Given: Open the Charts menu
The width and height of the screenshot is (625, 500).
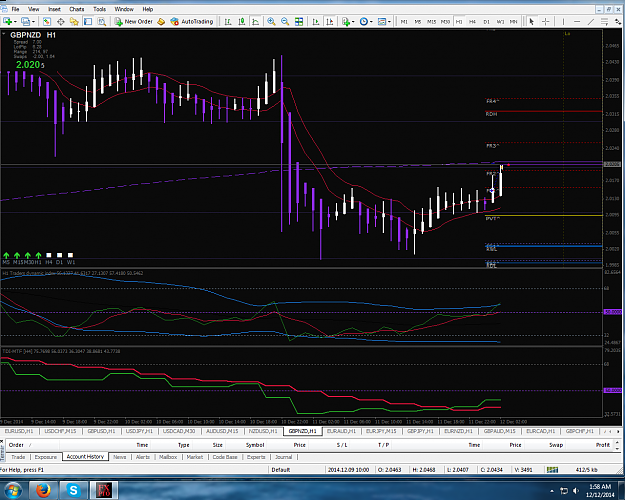Looking at the screenshot, I should click(77, 9).
